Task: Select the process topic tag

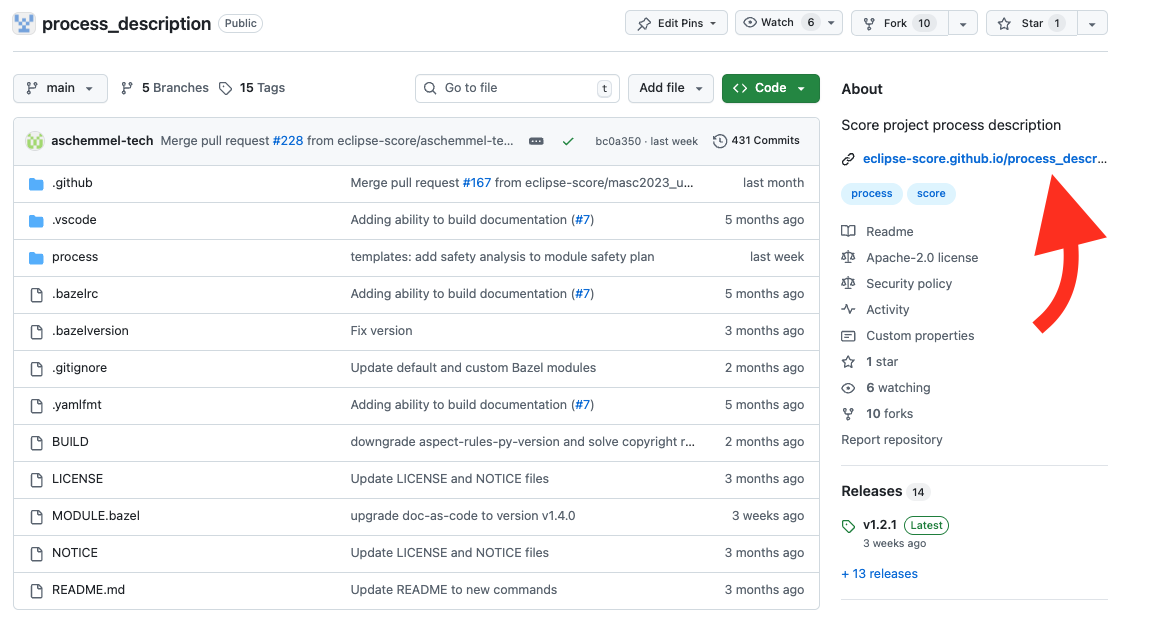Action: point(871,193)
